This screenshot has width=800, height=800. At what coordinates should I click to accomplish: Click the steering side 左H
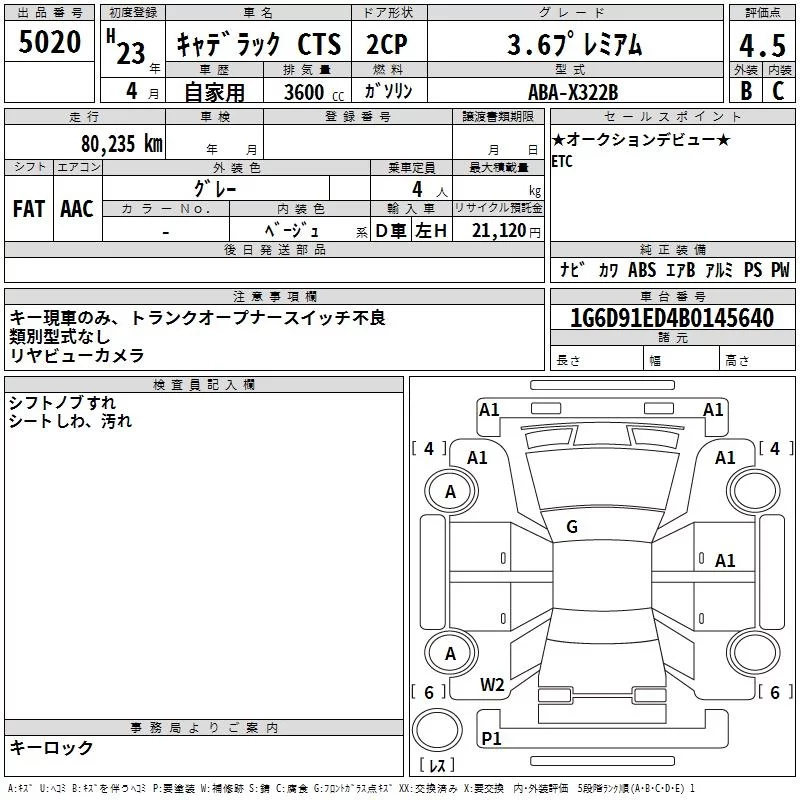[431, 231]
